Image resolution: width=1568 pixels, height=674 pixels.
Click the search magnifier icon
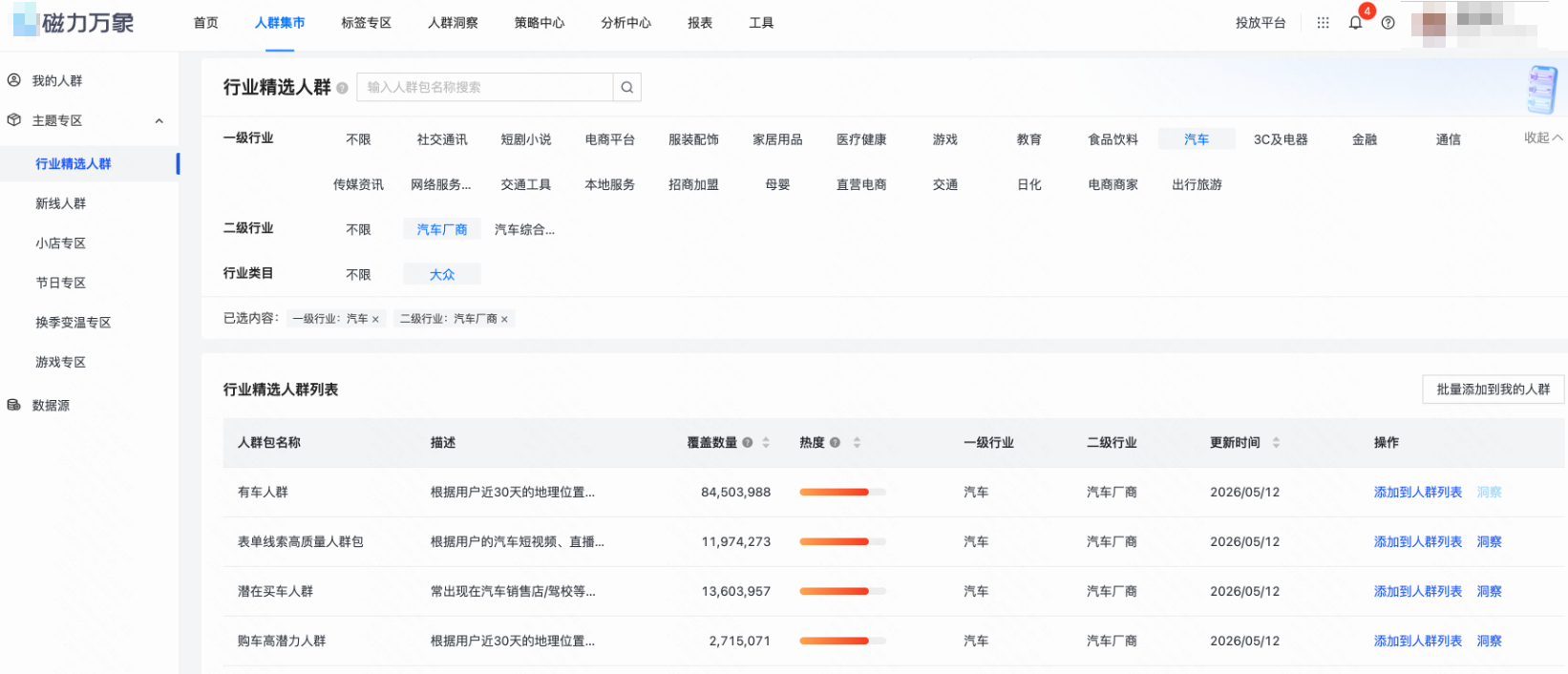pyautogui.click(x=626, y=87)
